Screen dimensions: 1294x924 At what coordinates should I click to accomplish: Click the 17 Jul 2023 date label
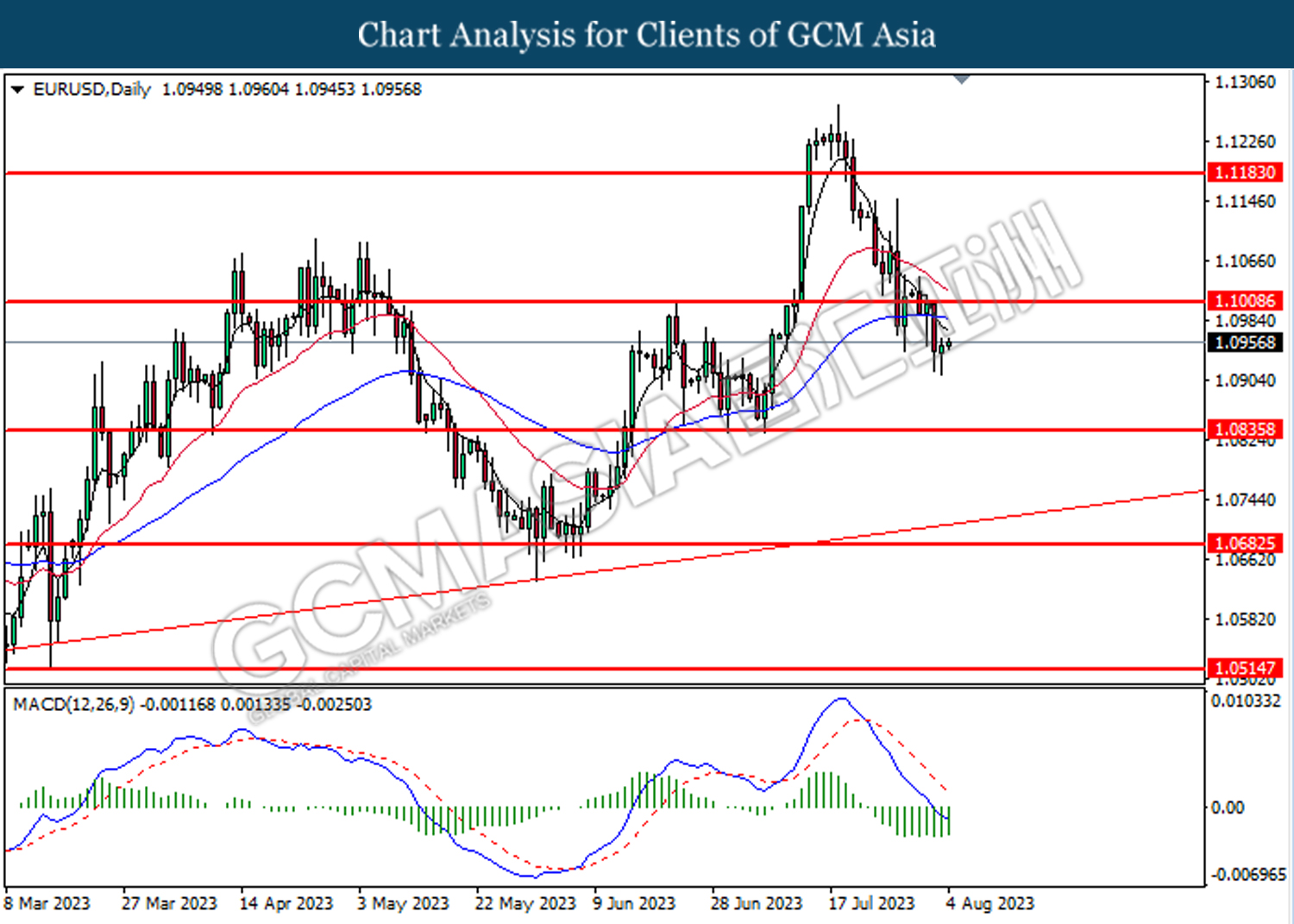[x=871, y=903]
